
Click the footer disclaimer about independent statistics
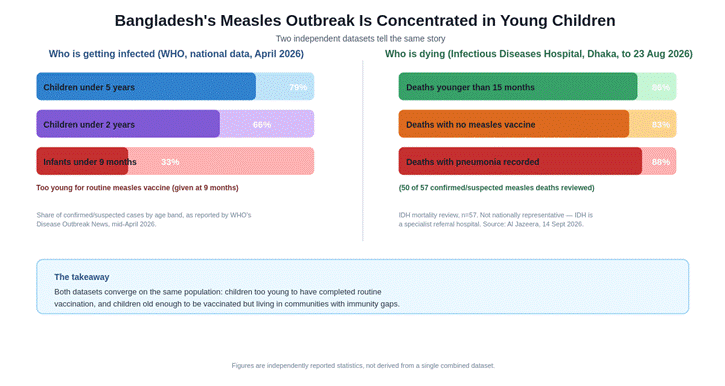363,366
